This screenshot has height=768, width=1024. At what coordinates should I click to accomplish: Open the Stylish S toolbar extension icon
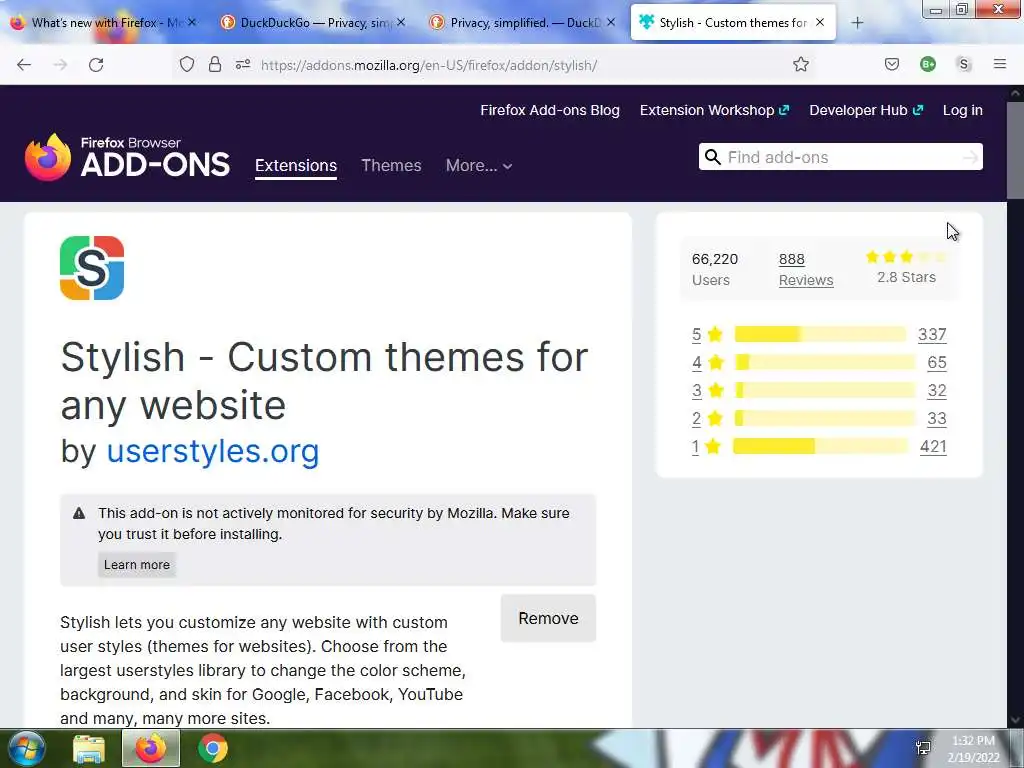click(964, 65)
